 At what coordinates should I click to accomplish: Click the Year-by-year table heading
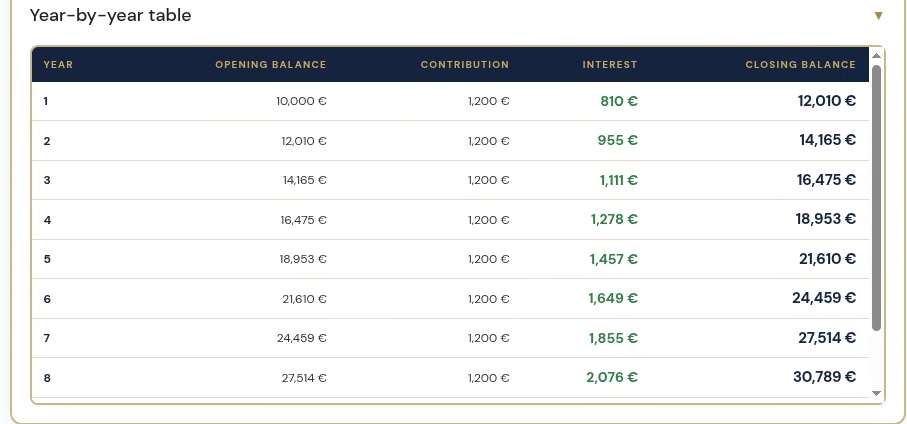point(110,15)
